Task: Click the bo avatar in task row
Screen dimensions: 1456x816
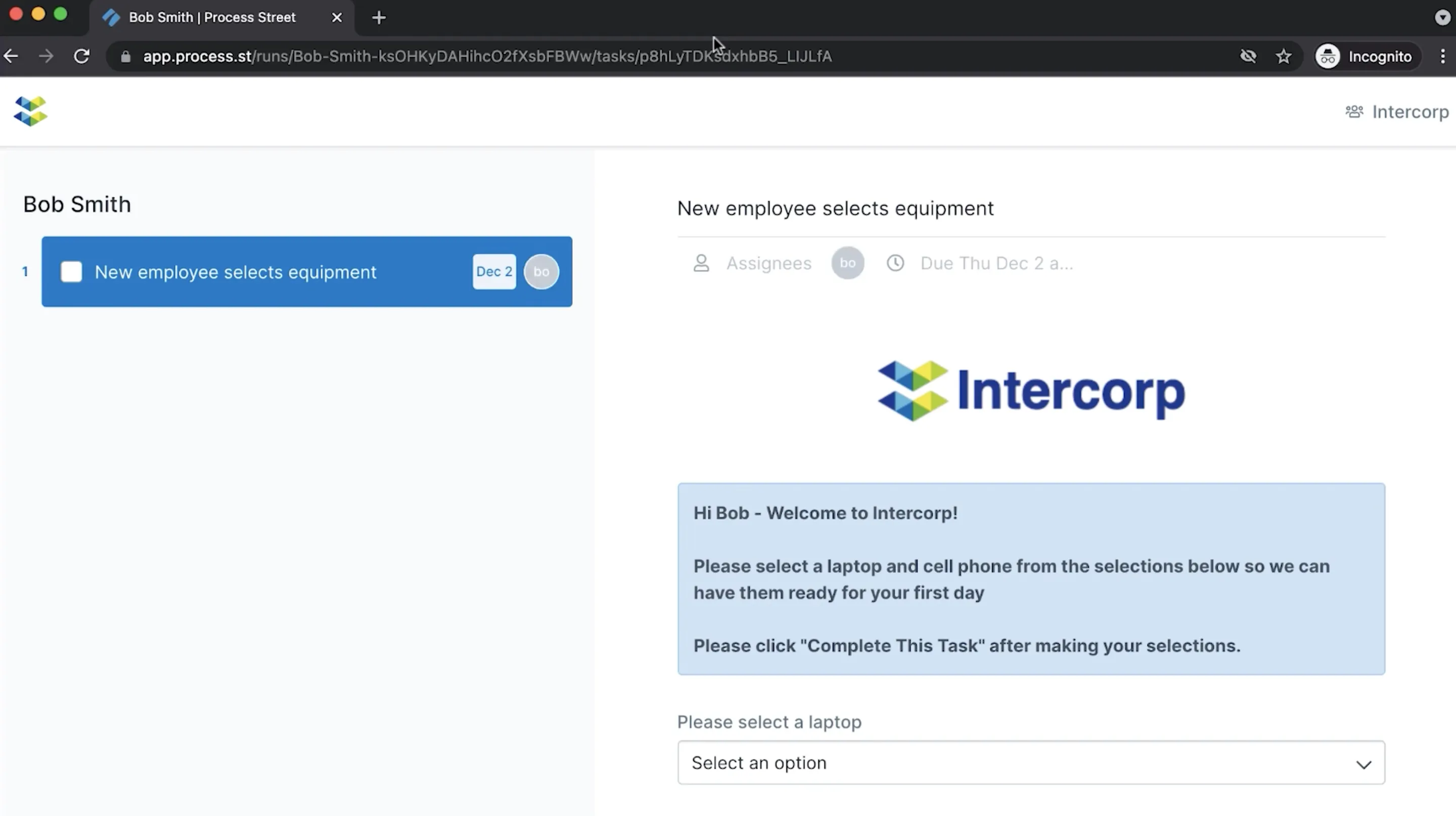Action: (x=541, y=272)
